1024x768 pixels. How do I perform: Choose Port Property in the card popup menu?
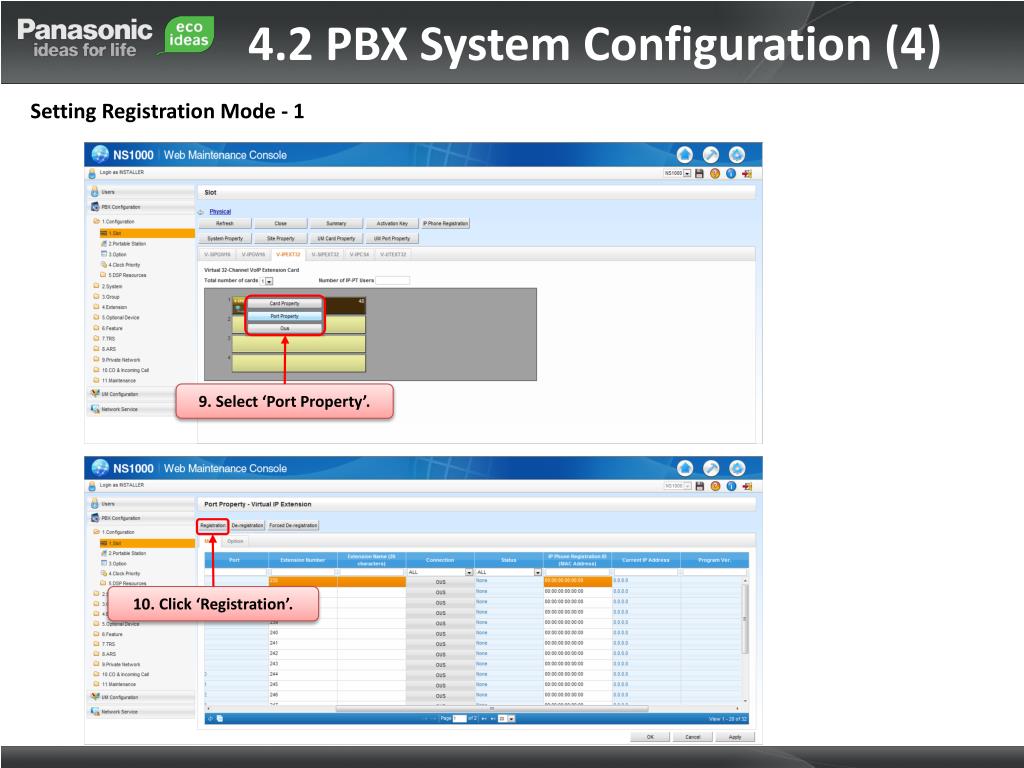285,316
